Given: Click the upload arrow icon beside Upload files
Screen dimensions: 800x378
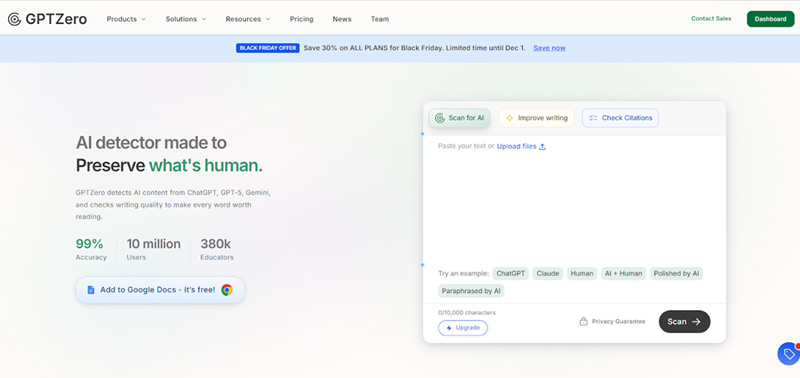Looking at the screenshot, I should (x=542, y=147).
